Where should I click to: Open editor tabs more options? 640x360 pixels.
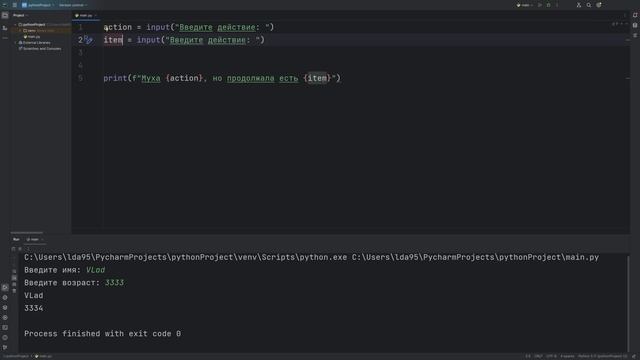tap(624, 16)
